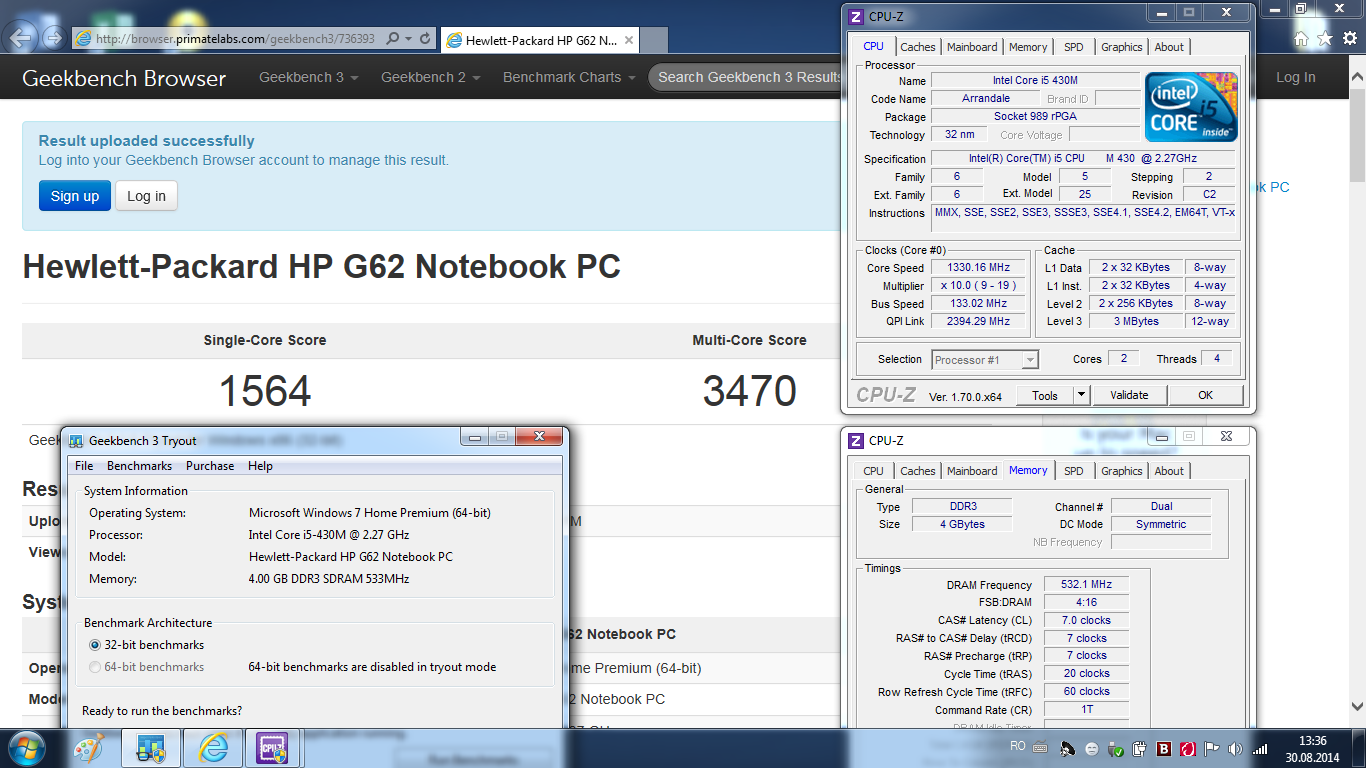This screenshot has height=768, width=1366.
Task: Open the Windows Start menu
Action: pos(27,747)
